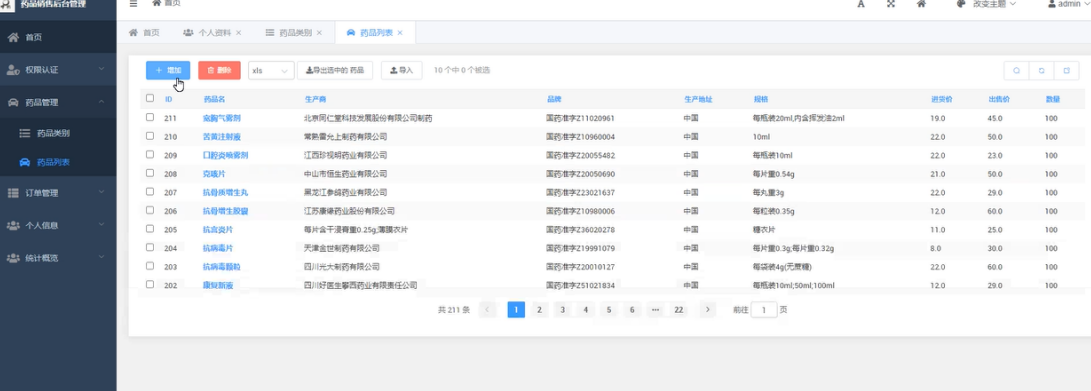This screenshot has width=1091, height=391.
Task: Open 药品类别 in the sidebar
Action: pyautogui.click(x=53, y=132)
